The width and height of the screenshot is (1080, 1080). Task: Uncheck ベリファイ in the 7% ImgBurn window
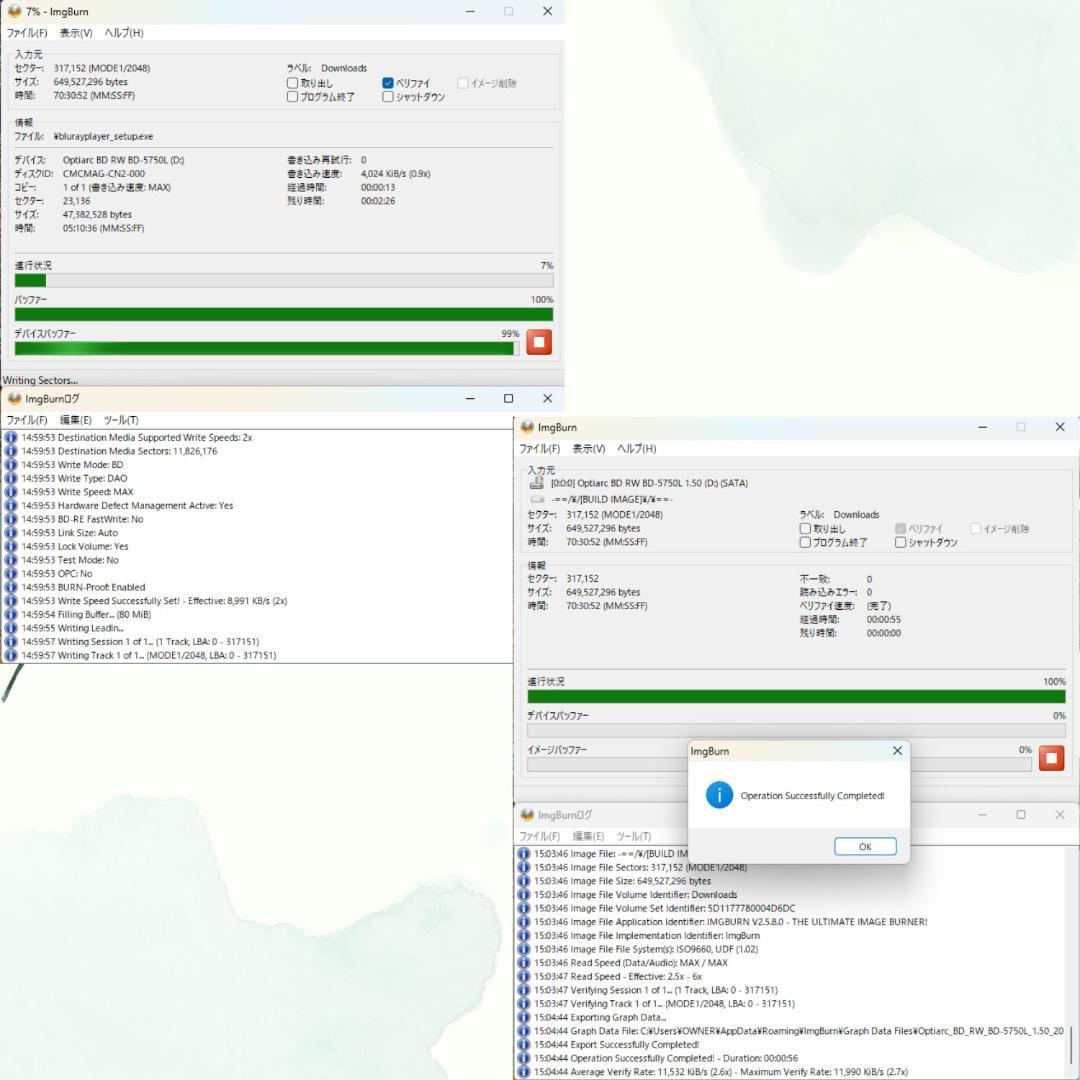tap(388, 83)
